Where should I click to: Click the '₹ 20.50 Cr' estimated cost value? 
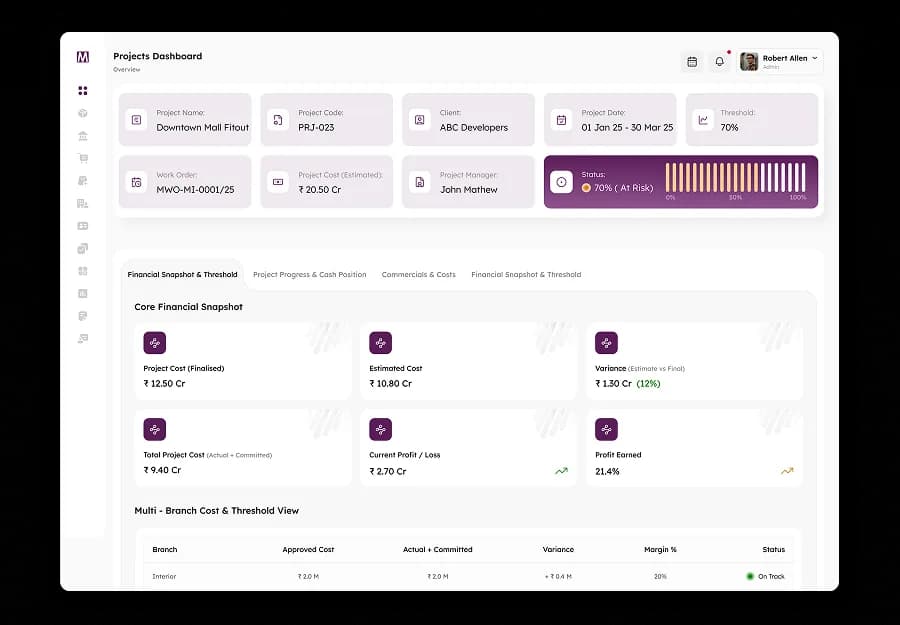319,189
